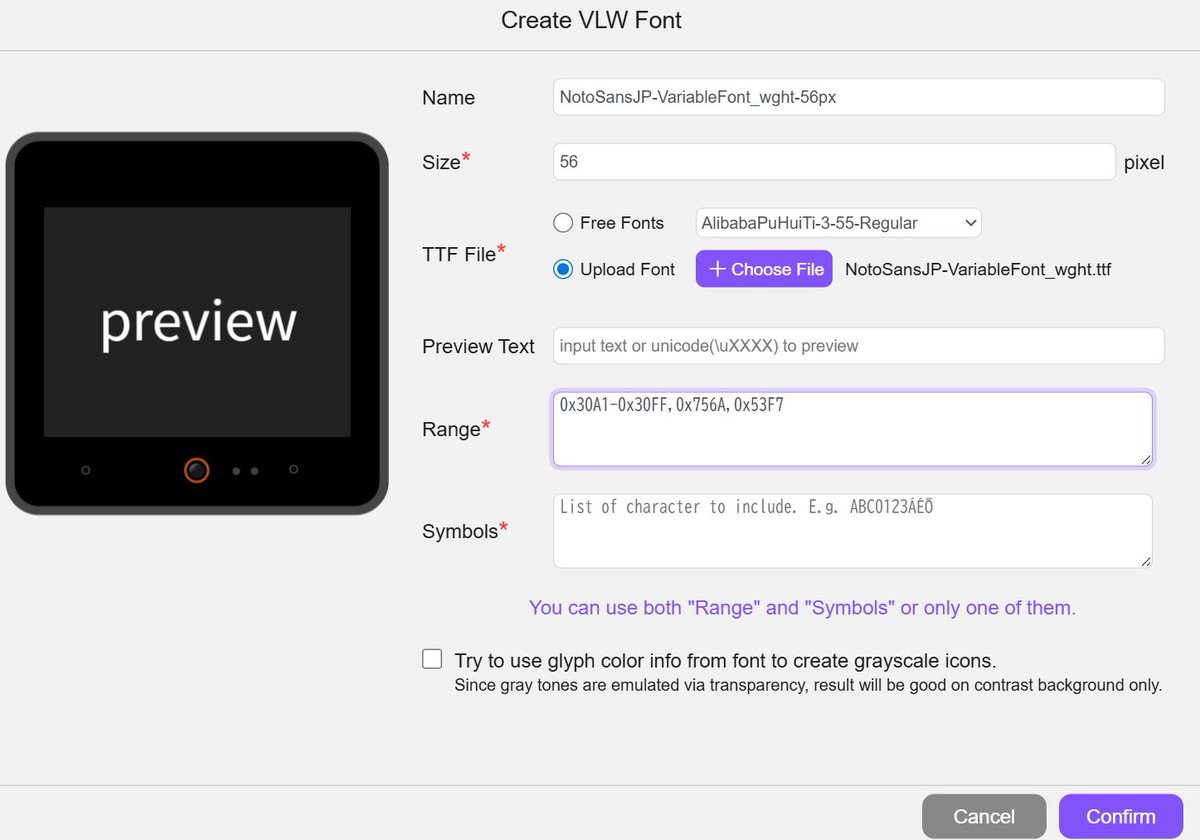Click the Cancel button
Image resolution: width=1200 pixels, height=840 pixels.
984,816
